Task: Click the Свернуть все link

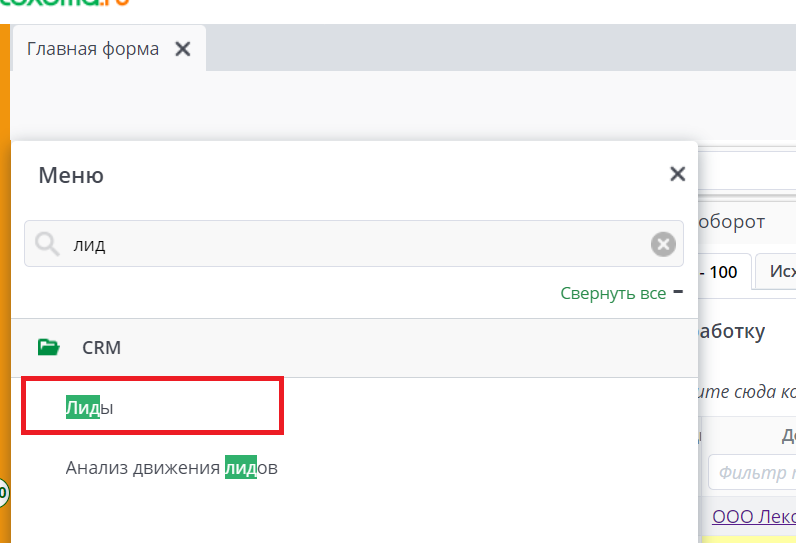Action: [612, 293]
